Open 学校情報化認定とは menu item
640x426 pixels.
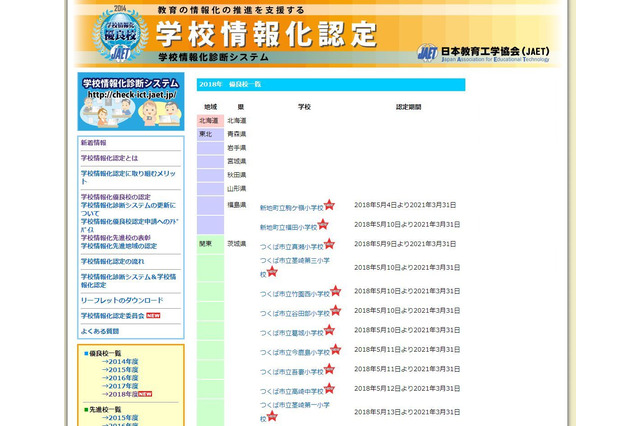[109, 158]
